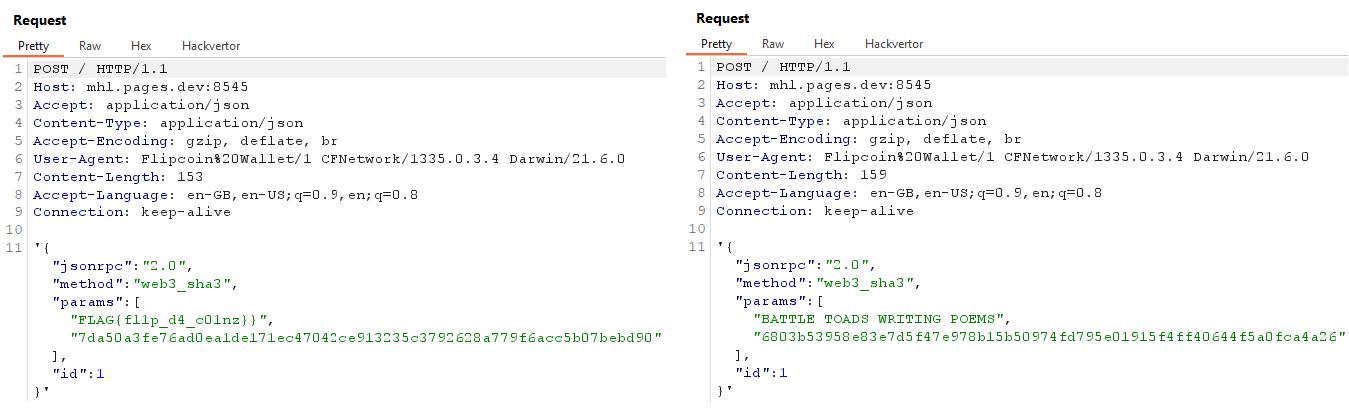This screenshot has width=1349, height=410.
Task: Place cursor on the hash starting with 6803b53
Action: point(1049,337)
